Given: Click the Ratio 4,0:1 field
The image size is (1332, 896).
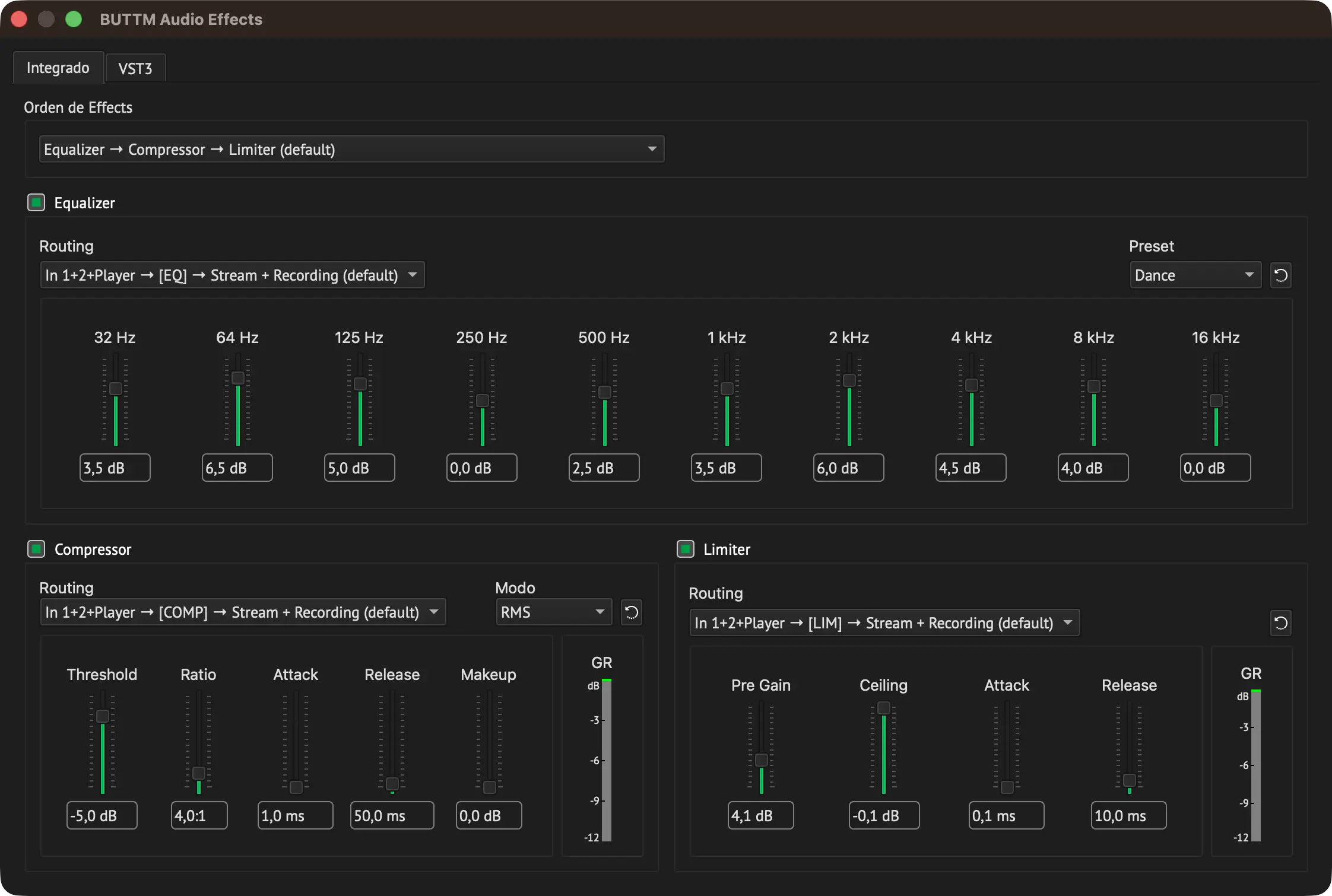Looking at the screenshot, I should click(199, 815).
